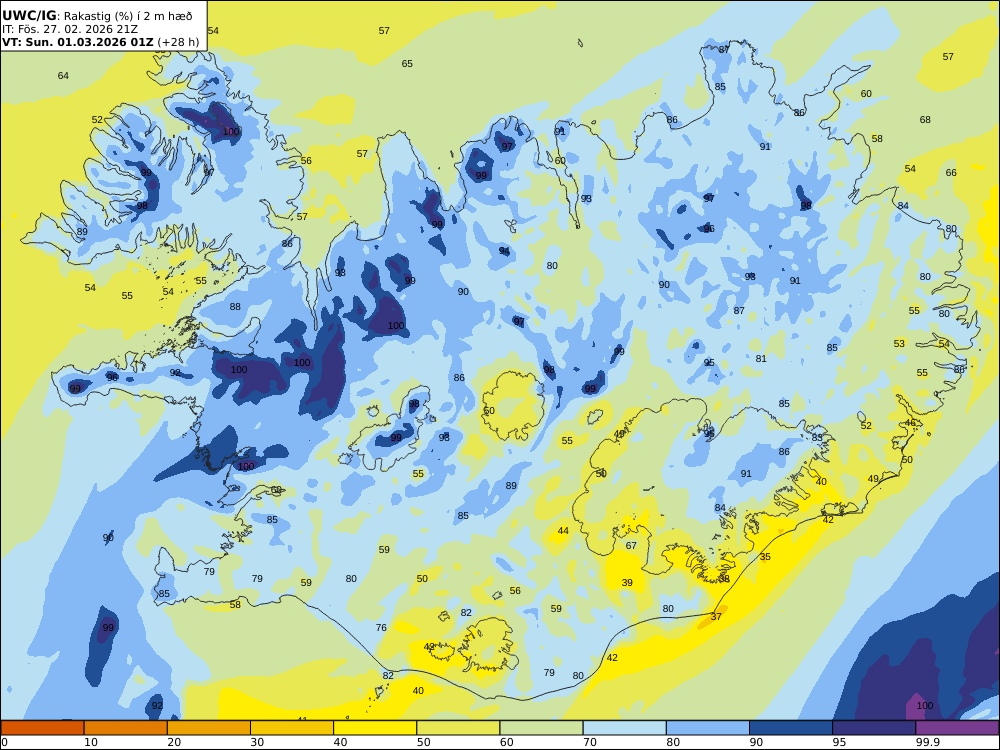Click the map value '65'

tap(407, 64)
